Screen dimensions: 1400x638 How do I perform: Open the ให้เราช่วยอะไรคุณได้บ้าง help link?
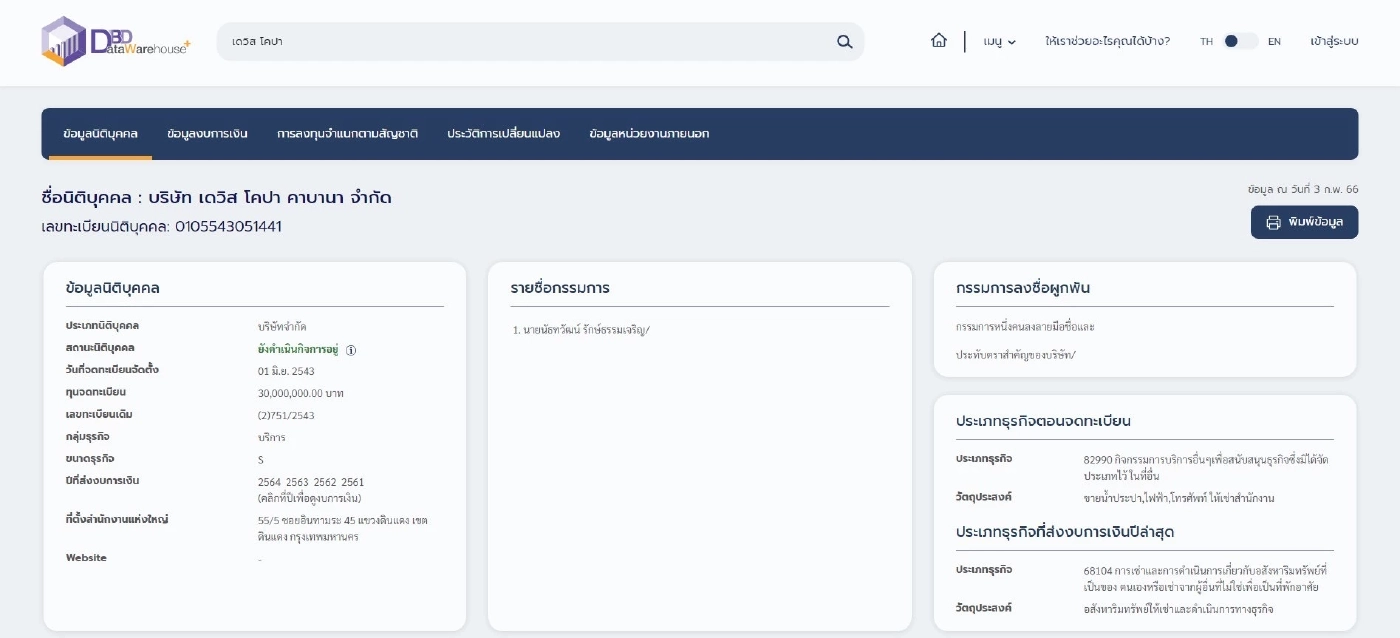pyautogui.click(x=1107, y=42)
